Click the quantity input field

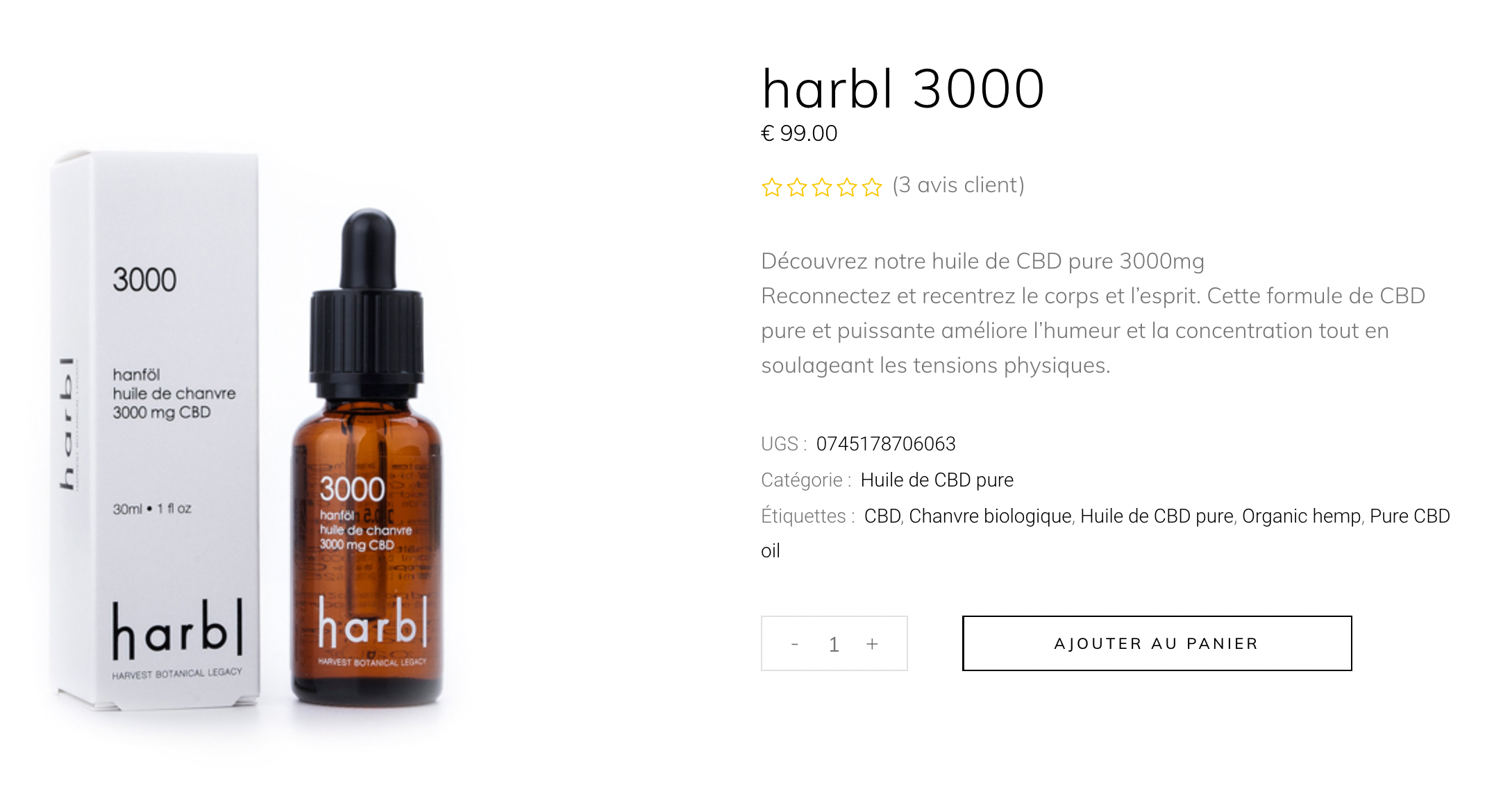point(834,644)
